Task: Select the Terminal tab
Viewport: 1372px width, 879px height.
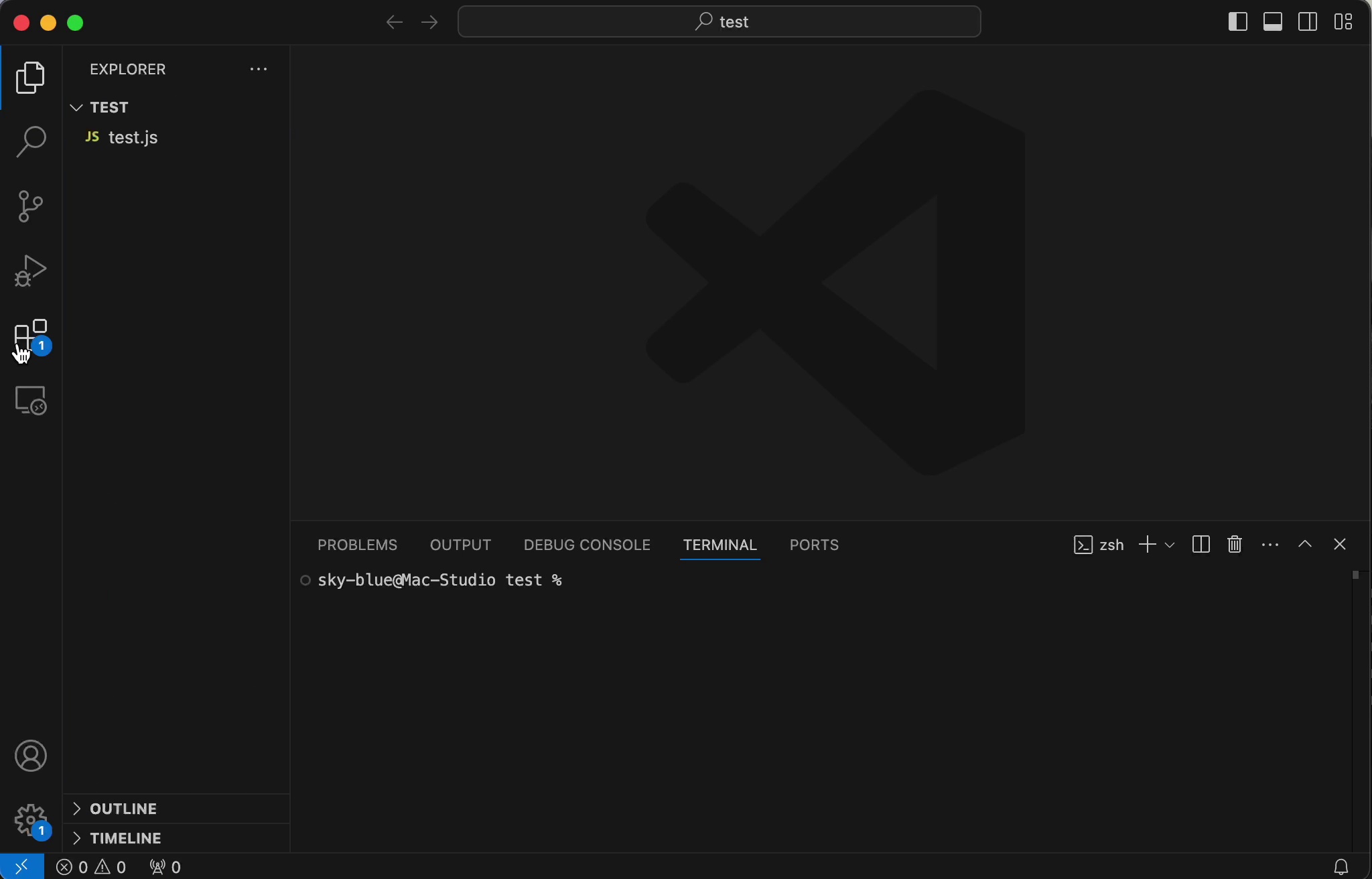Action: tap(720, 545)
